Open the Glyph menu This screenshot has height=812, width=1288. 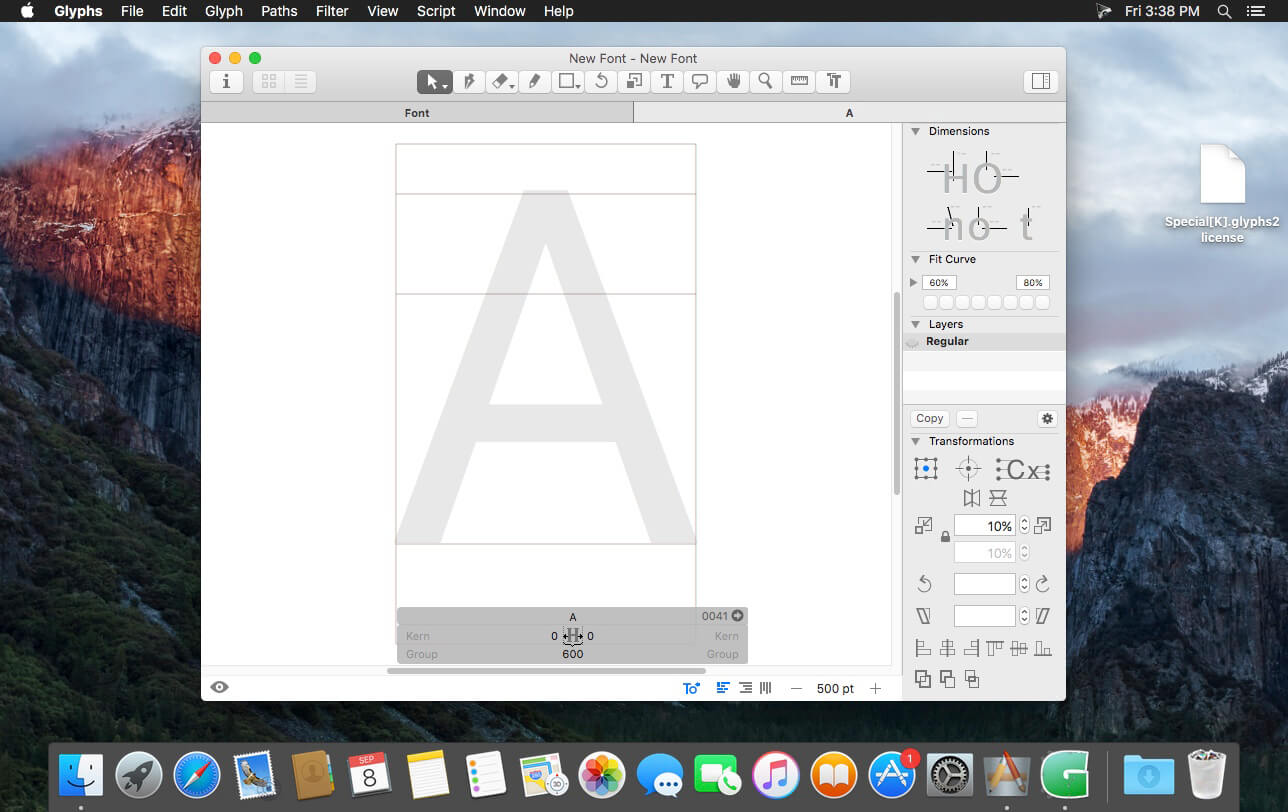tap(223, 11)
